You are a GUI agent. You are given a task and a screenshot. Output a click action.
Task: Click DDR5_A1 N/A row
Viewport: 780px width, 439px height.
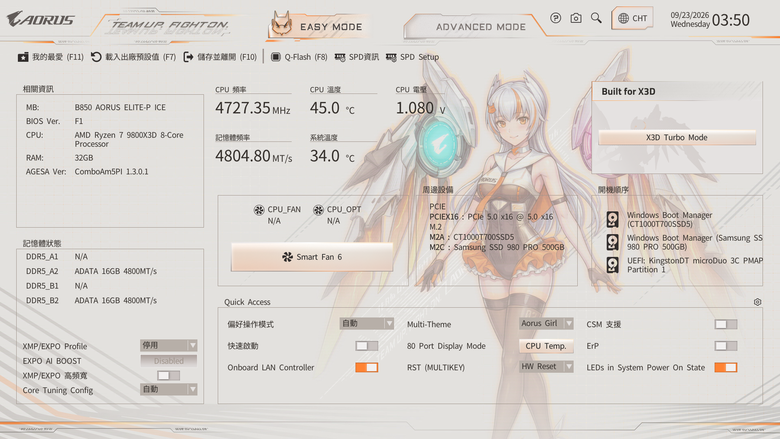(57, 257)
